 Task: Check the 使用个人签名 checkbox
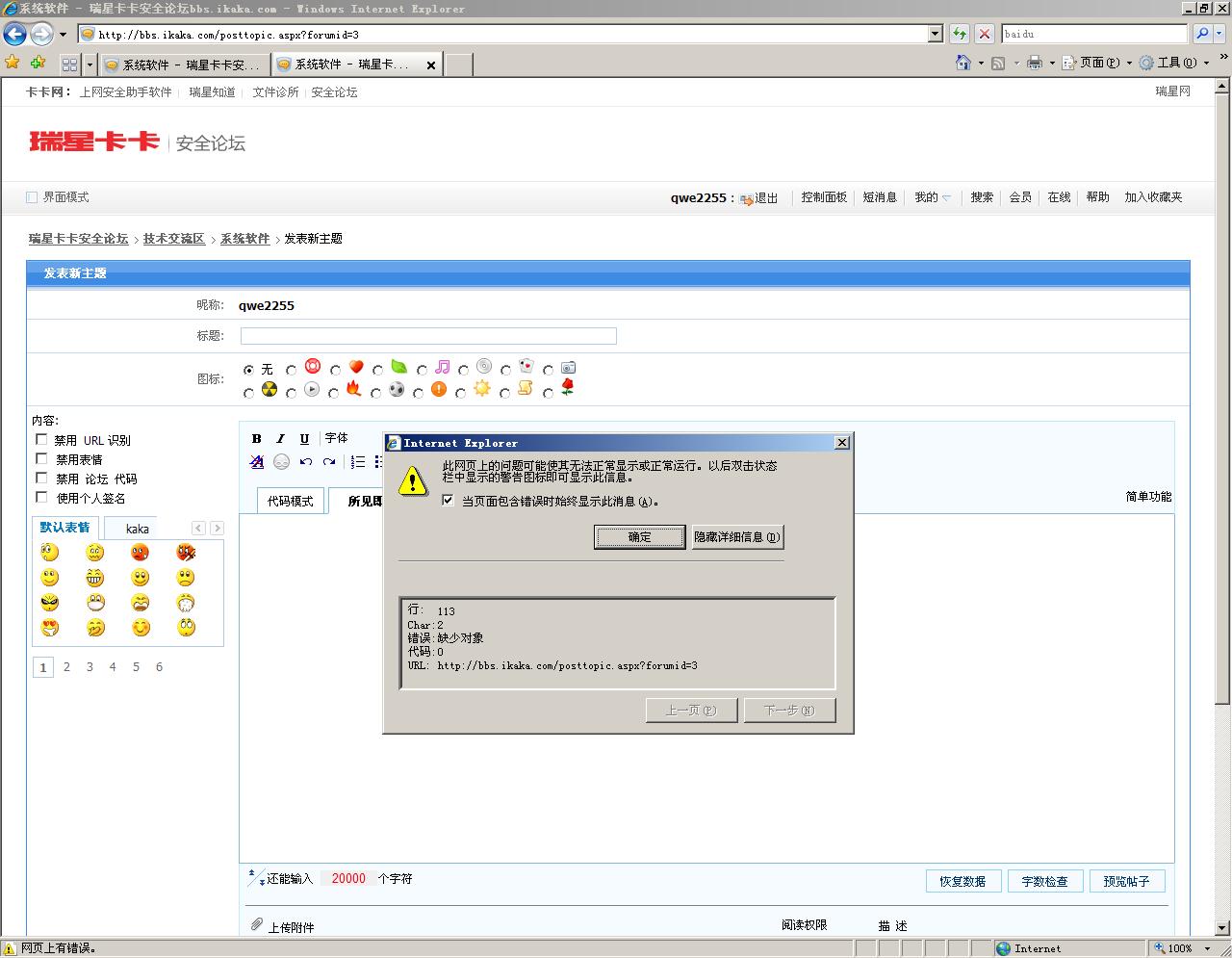coord(41,497)
